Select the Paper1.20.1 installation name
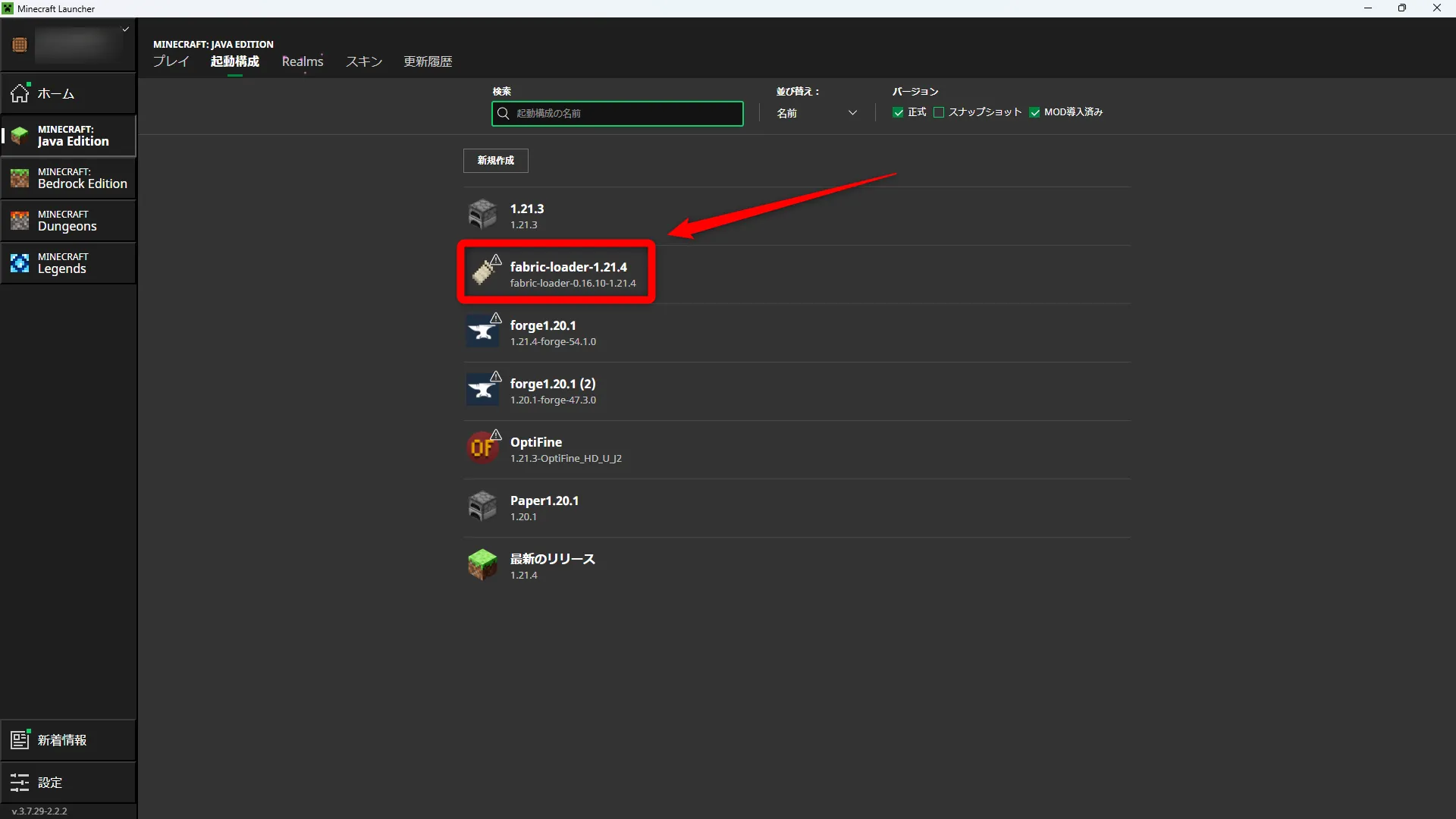Image resolution: width=1456 pixels, height=819 pixels. pyautogui.click(x=544, y=500)
